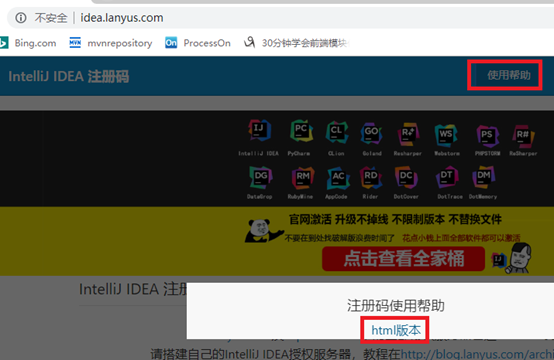Click the CLion product icon
Viewport: 554px width, 360px height.
pyautogui.click(x=337, y=132)
